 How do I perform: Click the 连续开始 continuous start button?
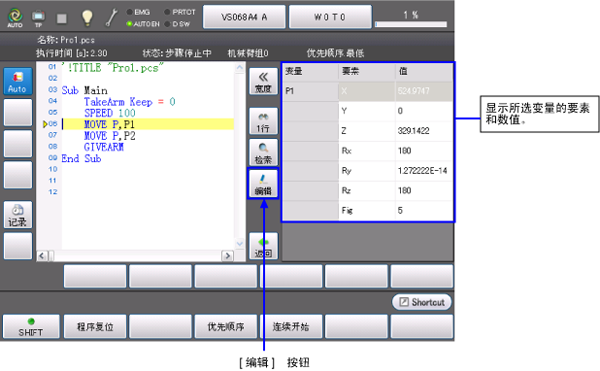pos(291,327)
